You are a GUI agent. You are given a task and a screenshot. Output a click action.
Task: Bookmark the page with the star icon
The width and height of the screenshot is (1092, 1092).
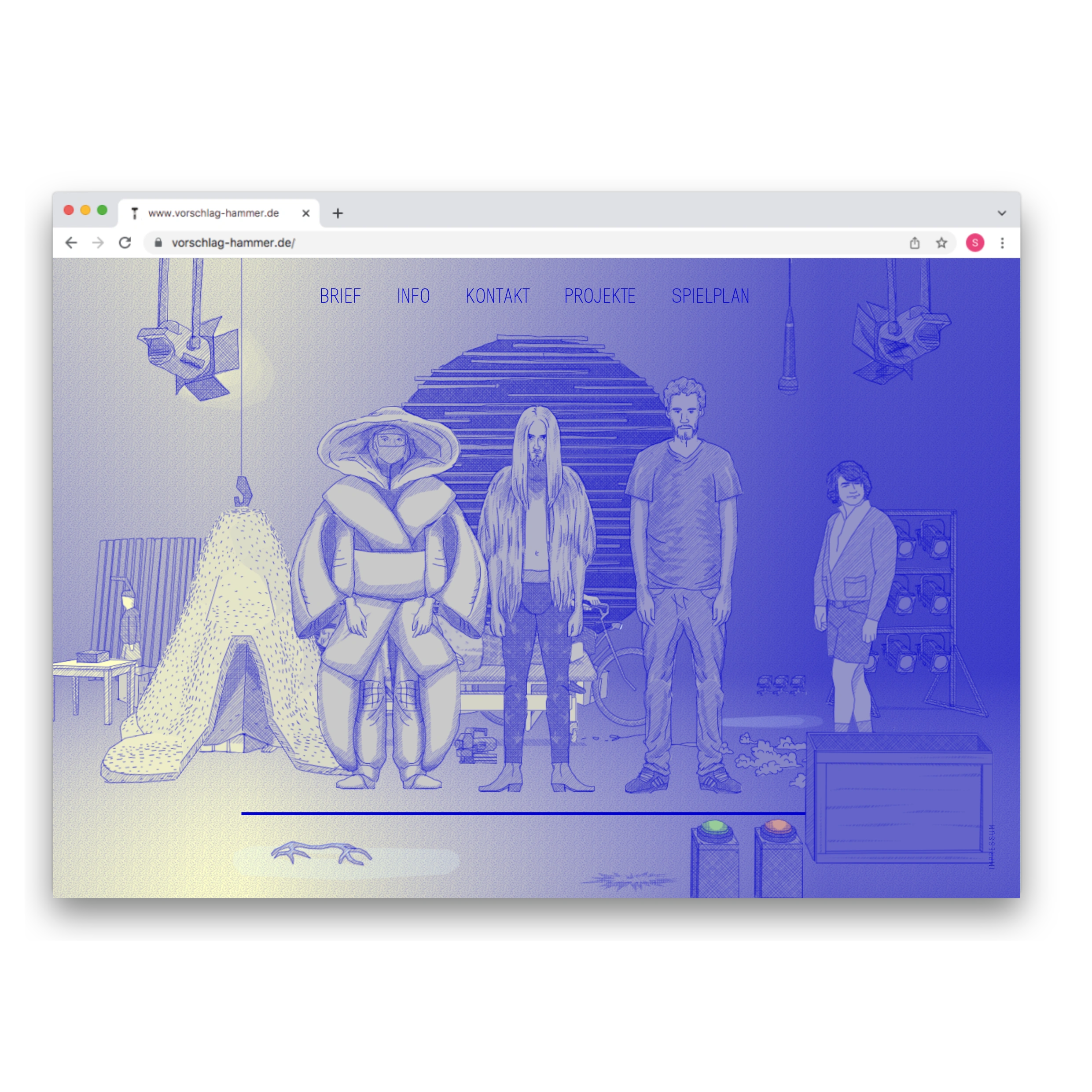pyautogui.click(x=941, y=243)
